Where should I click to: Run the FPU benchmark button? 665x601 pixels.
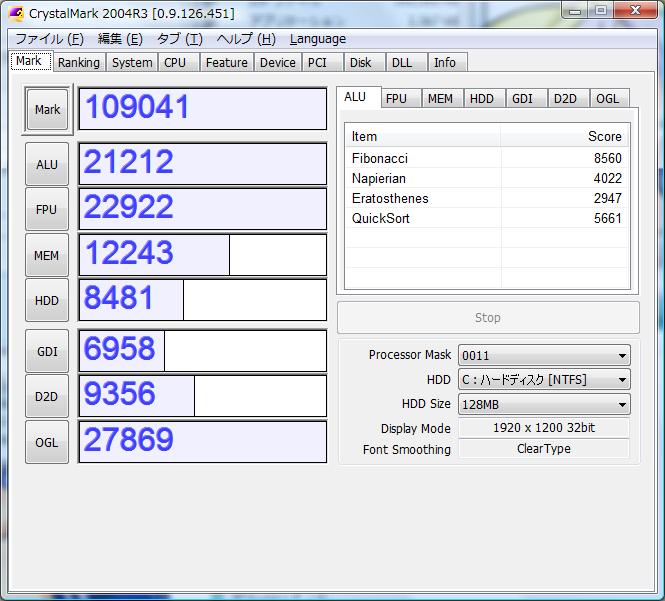[47, 210]
